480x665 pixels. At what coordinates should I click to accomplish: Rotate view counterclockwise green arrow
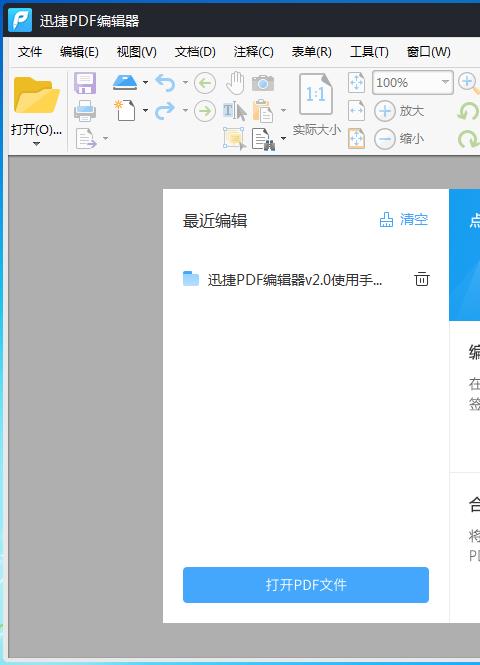tap(469, 112)
